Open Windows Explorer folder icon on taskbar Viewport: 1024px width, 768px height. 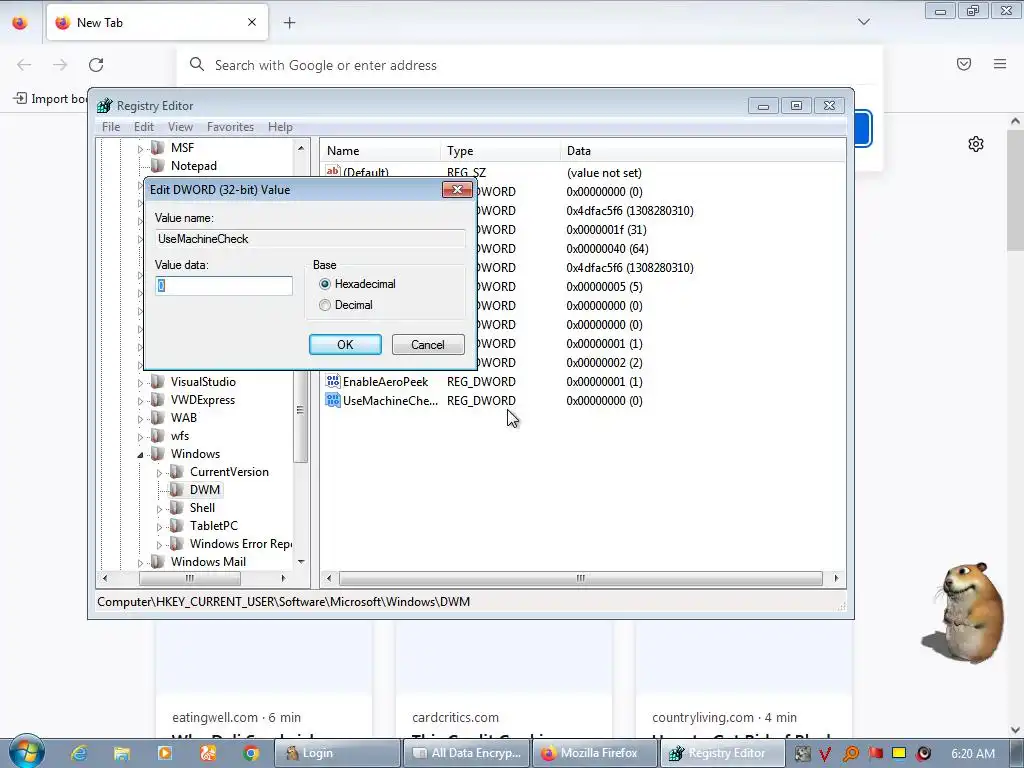click(122, 753)
